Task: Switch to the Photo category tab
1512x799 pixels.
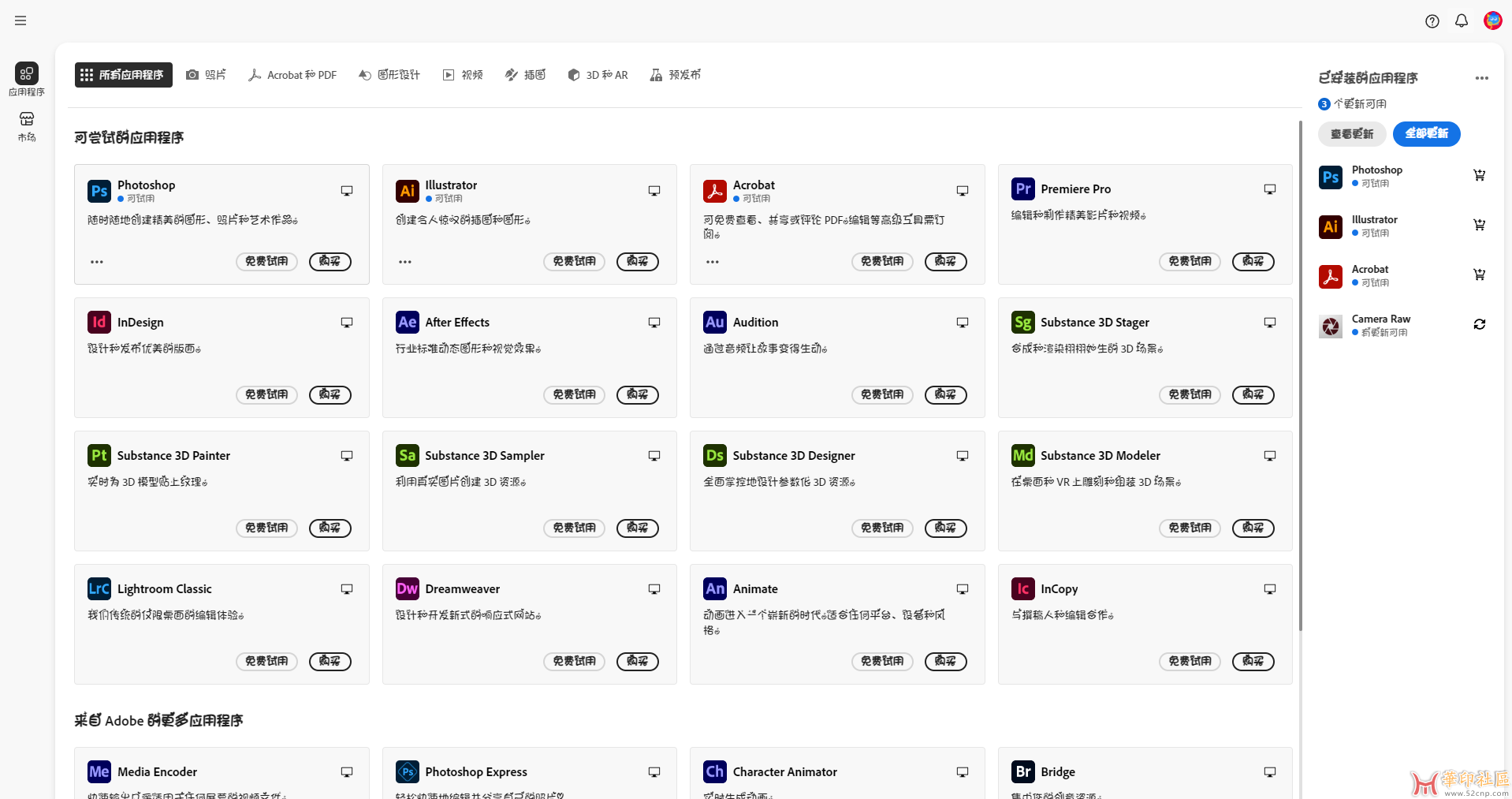Action: (206, 75)
